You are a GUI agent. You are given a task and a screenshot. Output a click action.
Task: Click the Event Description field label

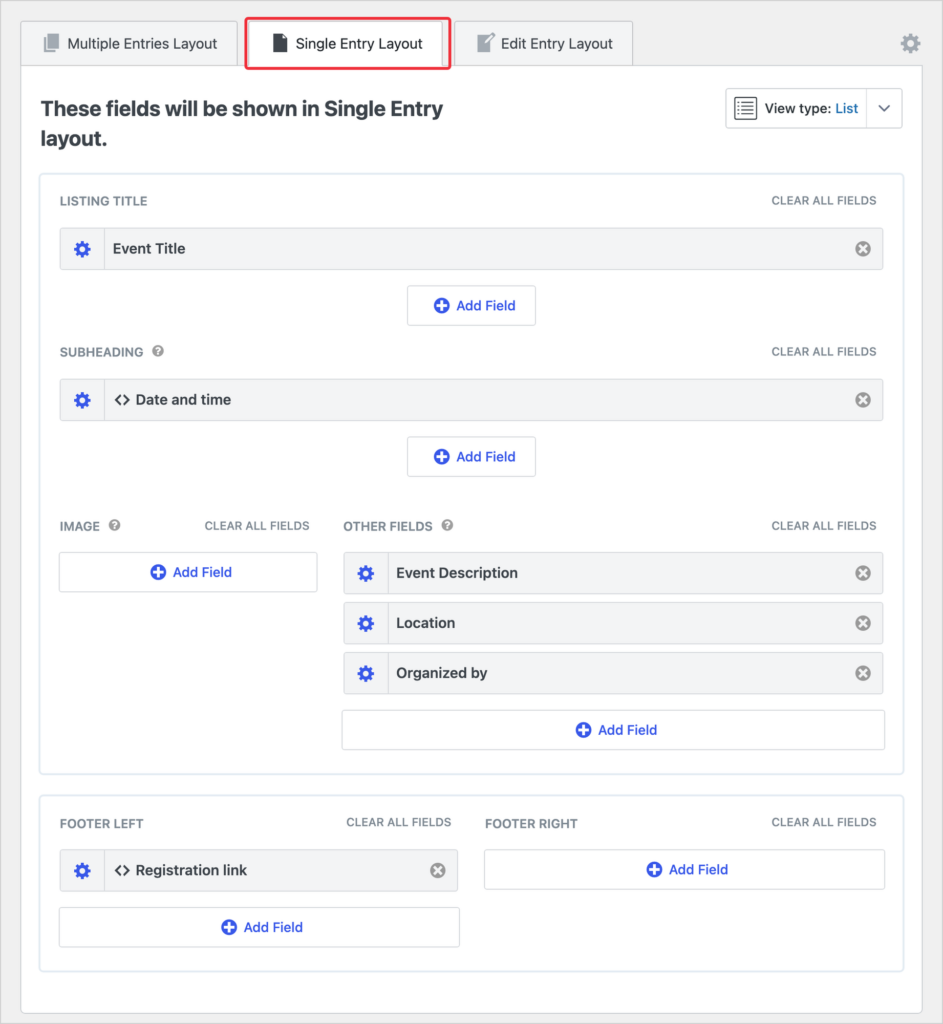coord(457,573)
